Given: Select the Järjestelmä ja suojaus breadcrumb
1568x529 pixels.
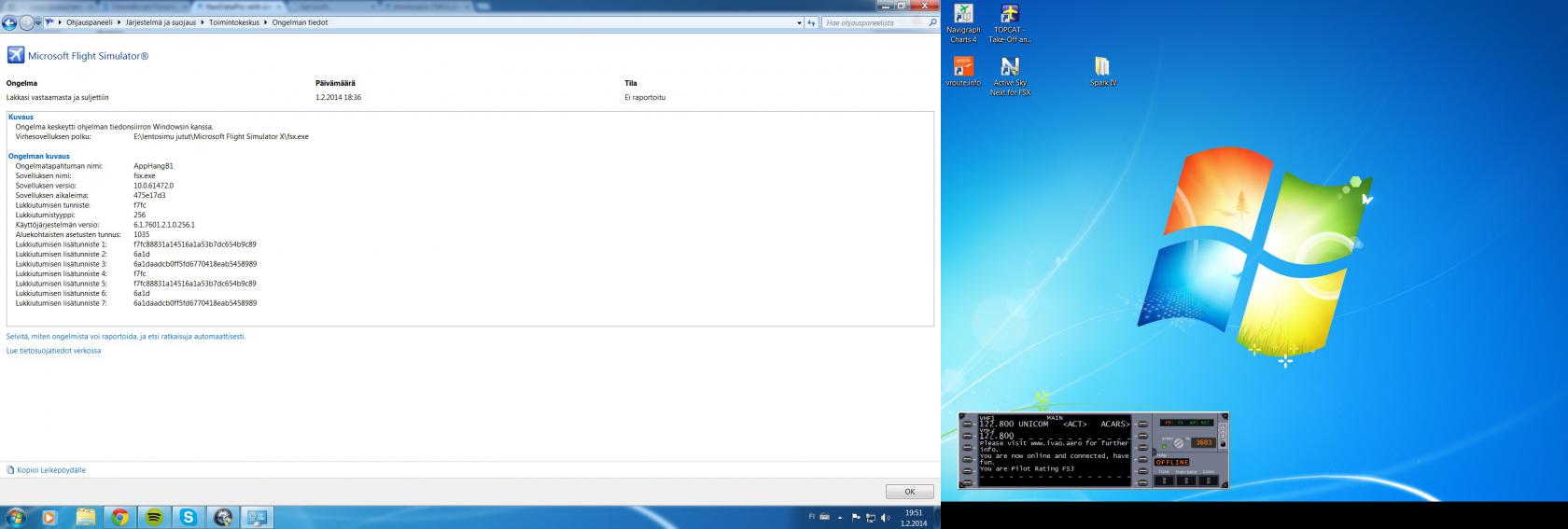Looking at the screenshot, I should pyautogui.click(x=161, y=22).
